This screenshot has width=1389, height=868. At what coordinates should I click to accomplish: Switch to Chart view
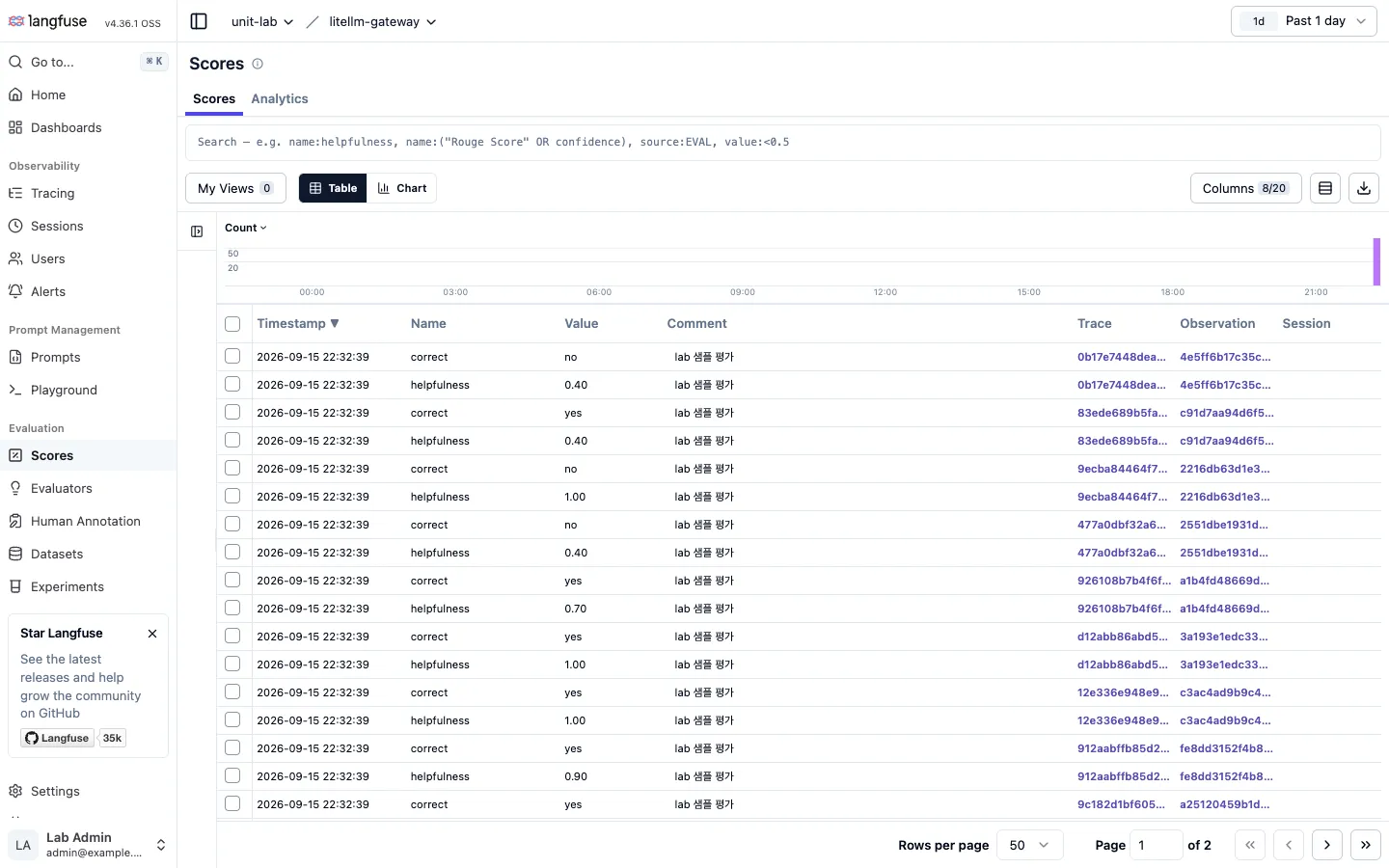(402, 188)
